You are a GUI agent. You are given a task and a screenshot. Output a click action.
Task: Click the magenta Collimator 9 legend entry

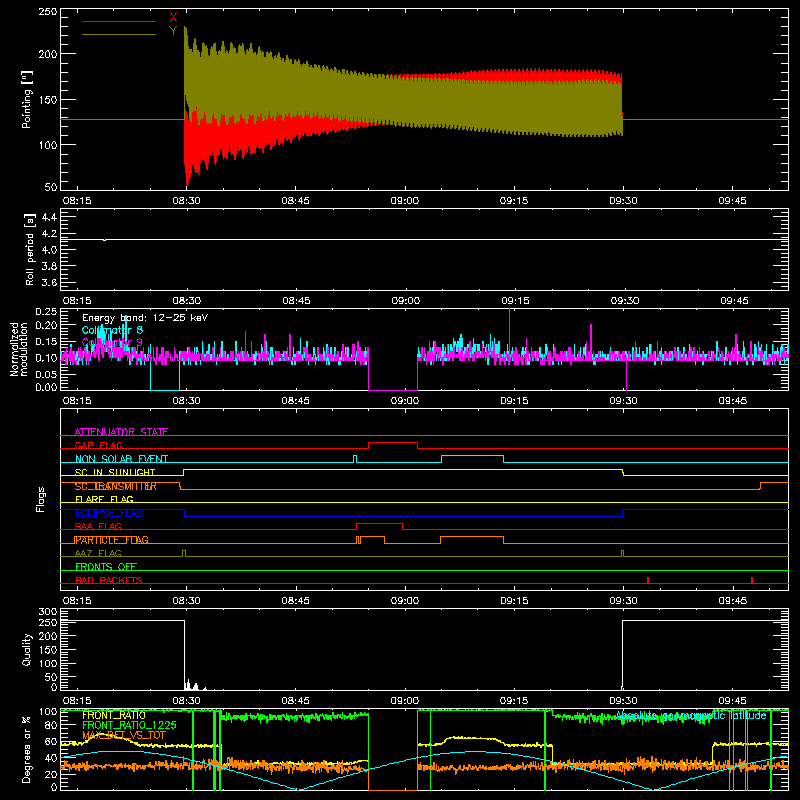click(x=112, y=342)
